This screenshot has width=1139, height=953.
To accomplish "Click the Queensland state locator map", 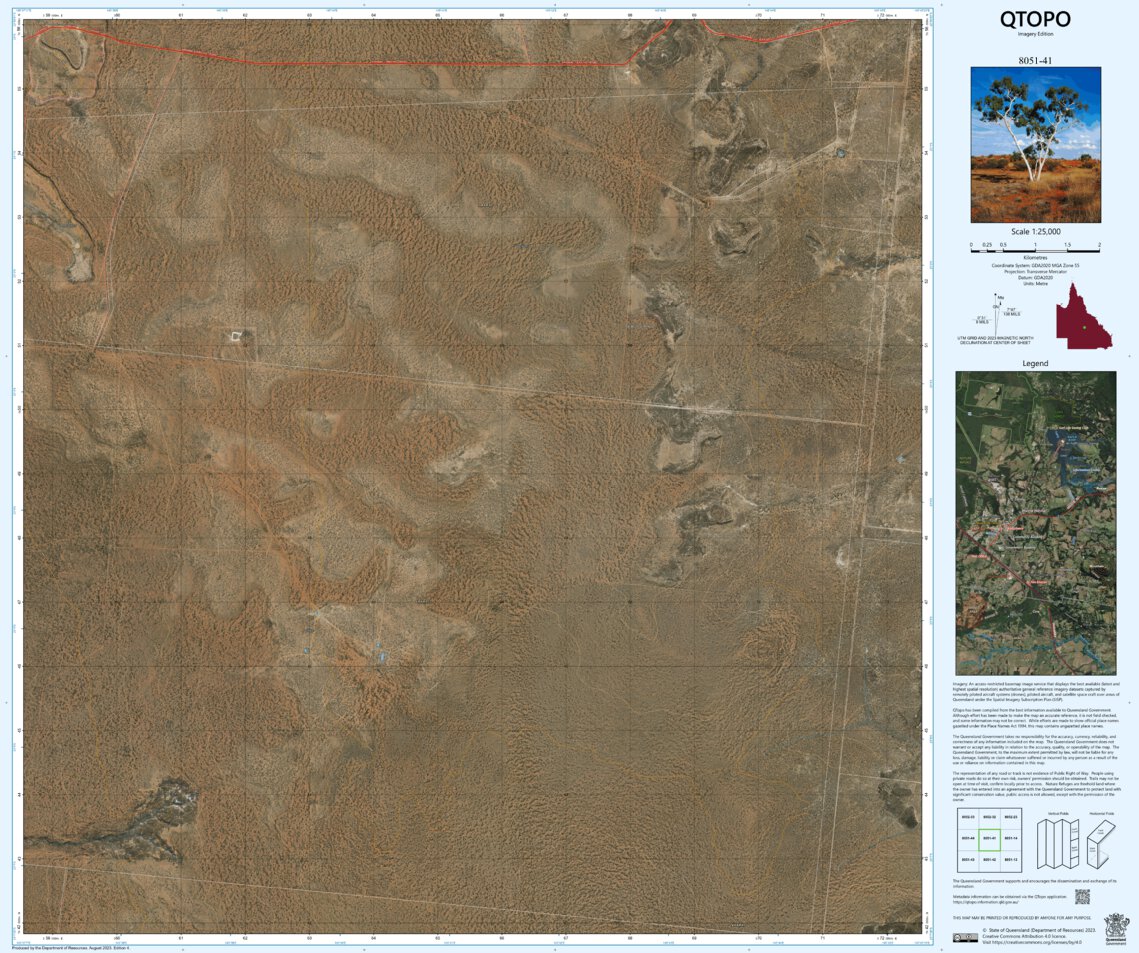I will click(1084, 317).
